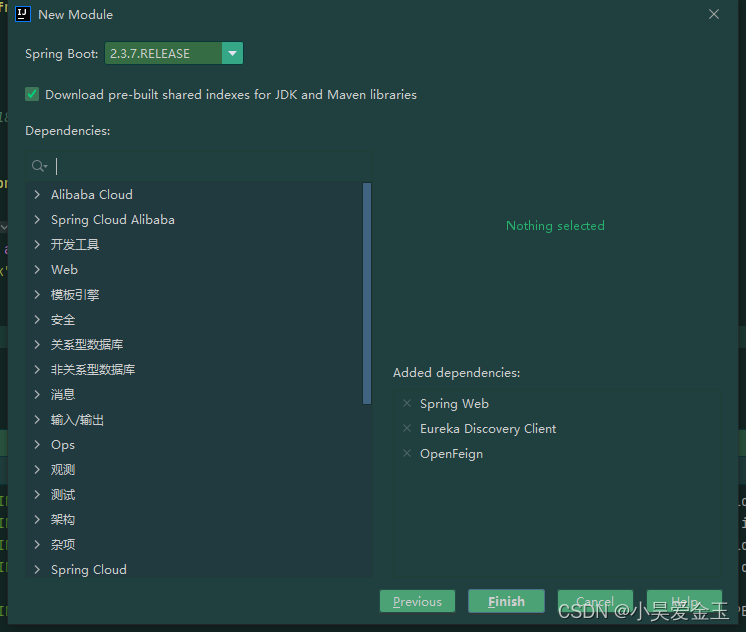Expand the 消息 category

click(37, 394)
